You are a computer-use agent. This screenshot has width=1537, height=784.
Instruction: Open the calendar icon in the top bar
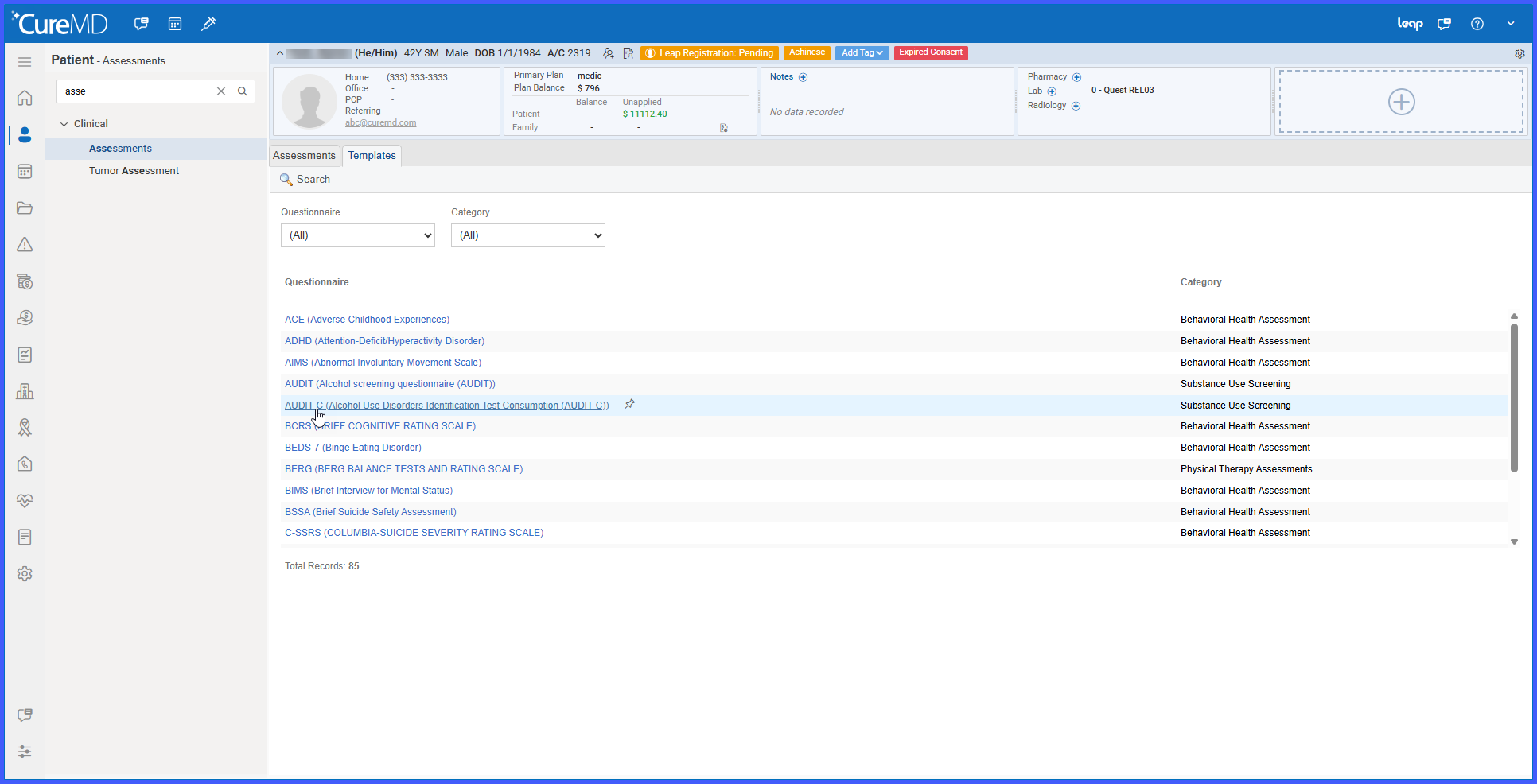tap(175, 24)
